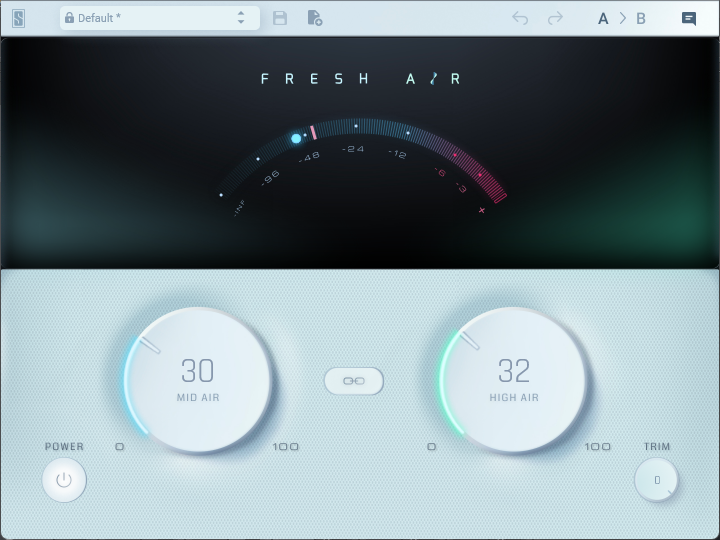Click the High Air knob
The width and height of the screenshot is (720, 540).
pos(513,380)
